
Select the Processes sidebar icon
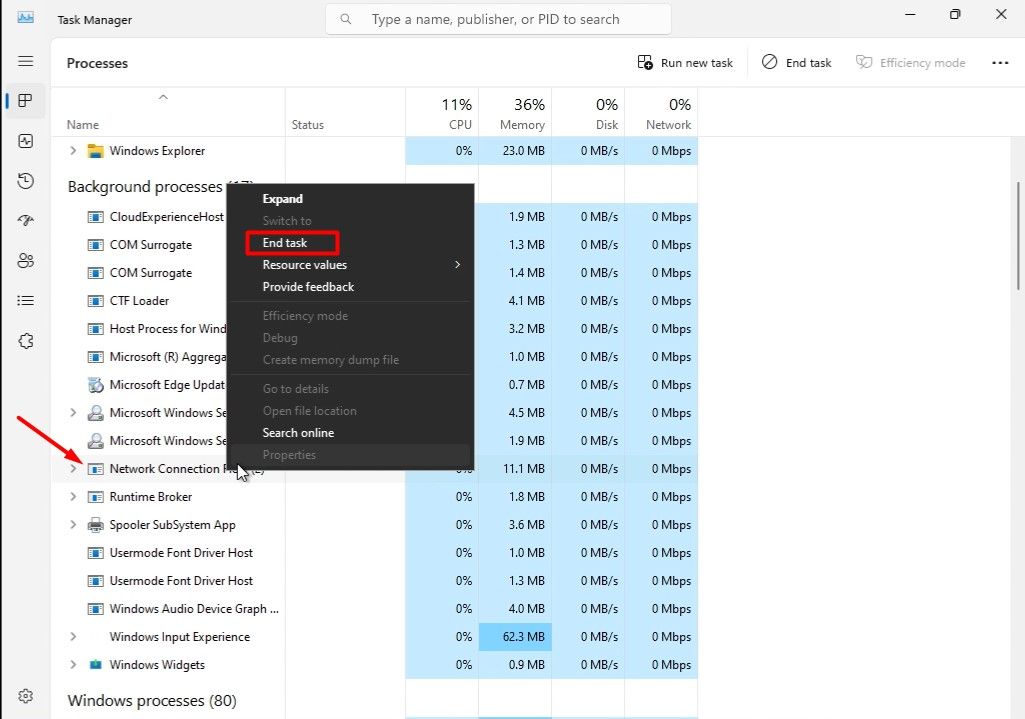point(25,100)
